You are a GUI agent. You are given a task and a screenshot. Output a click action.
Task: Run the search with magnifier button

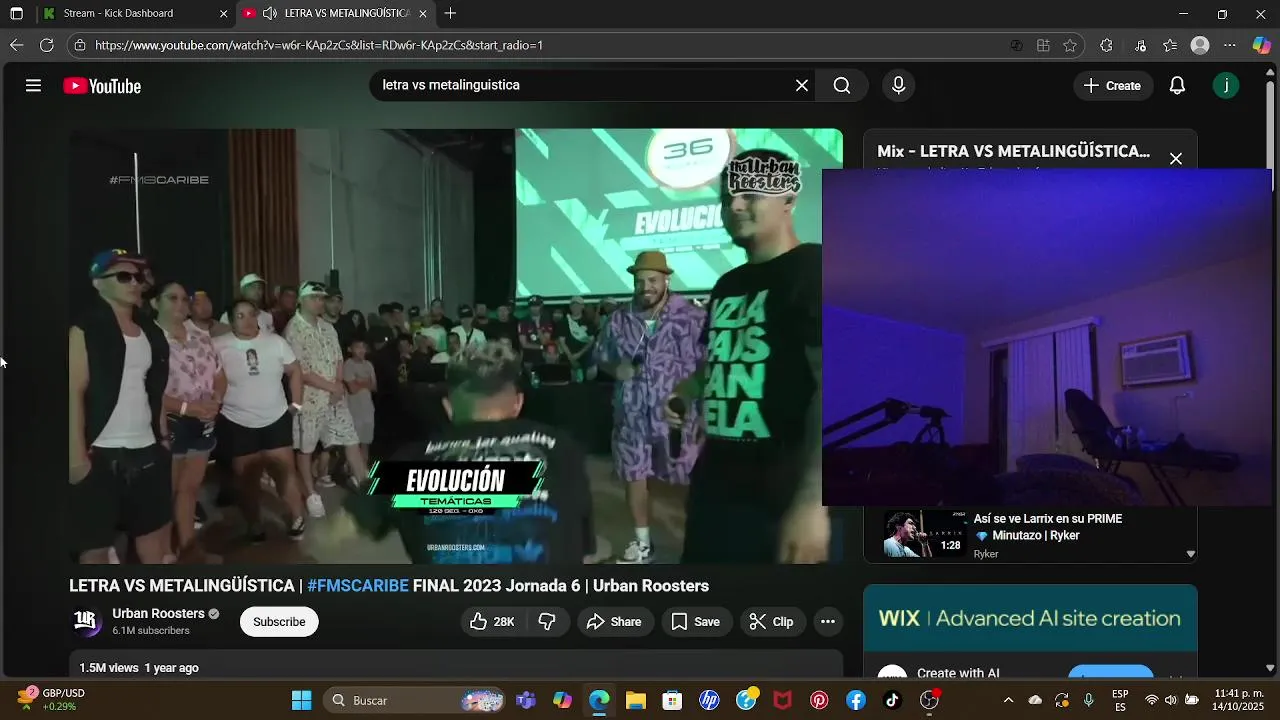[x=842, y=86]
